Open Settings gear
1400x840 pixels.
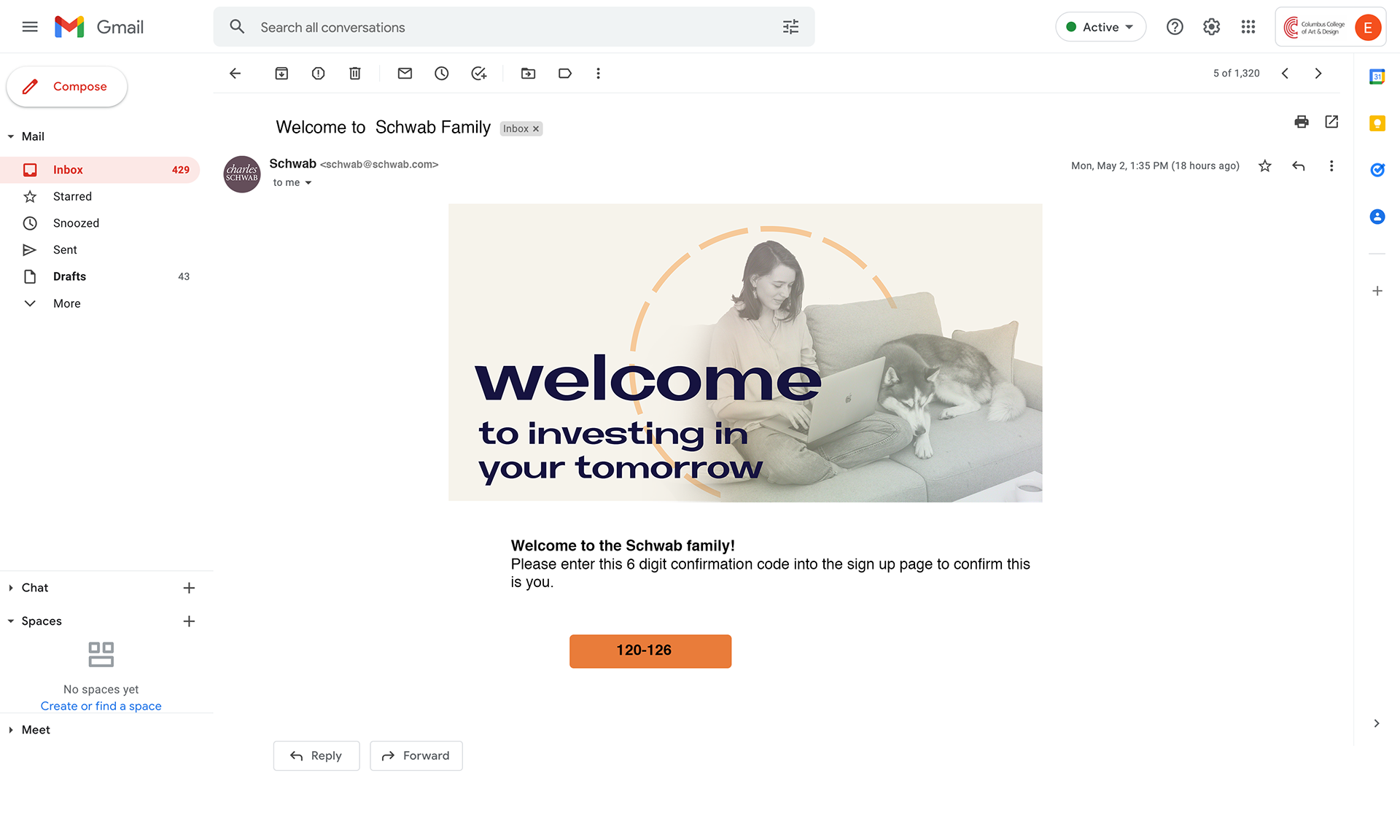[x=1211, y=27]
